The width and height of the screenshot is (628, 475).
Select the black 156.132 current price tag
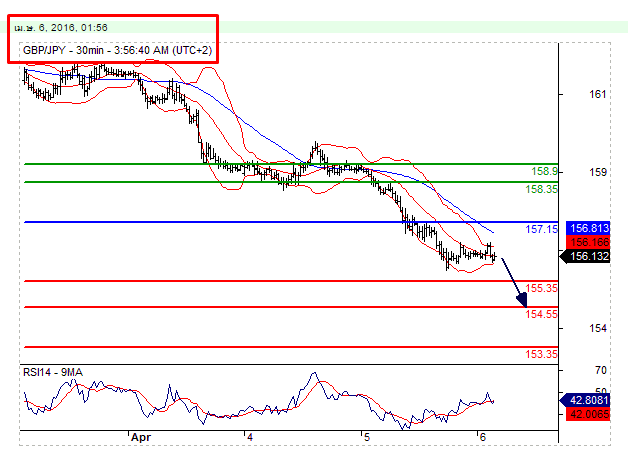[585, 256]
